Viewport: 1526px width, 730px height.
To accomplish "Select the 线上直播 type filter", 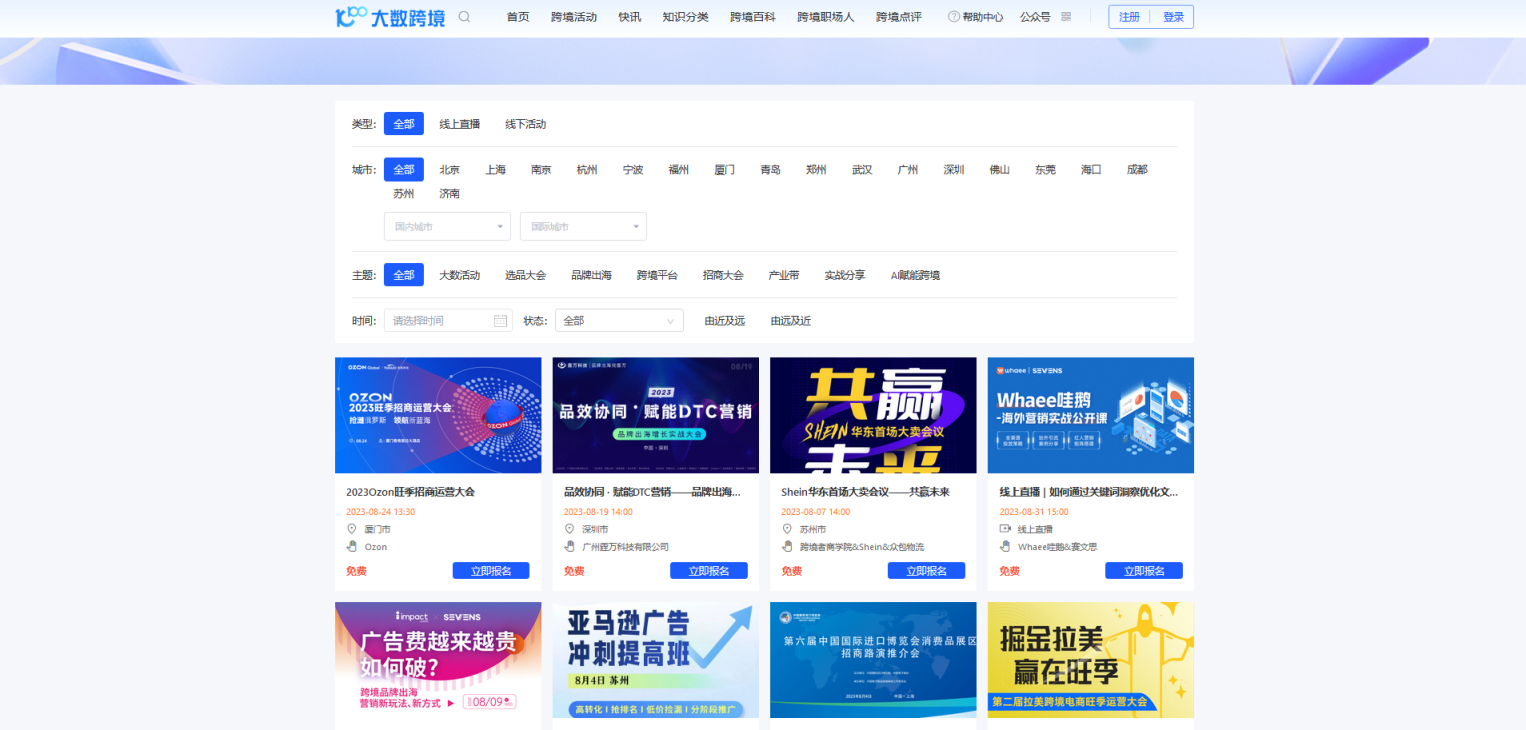I will point(460,123).
